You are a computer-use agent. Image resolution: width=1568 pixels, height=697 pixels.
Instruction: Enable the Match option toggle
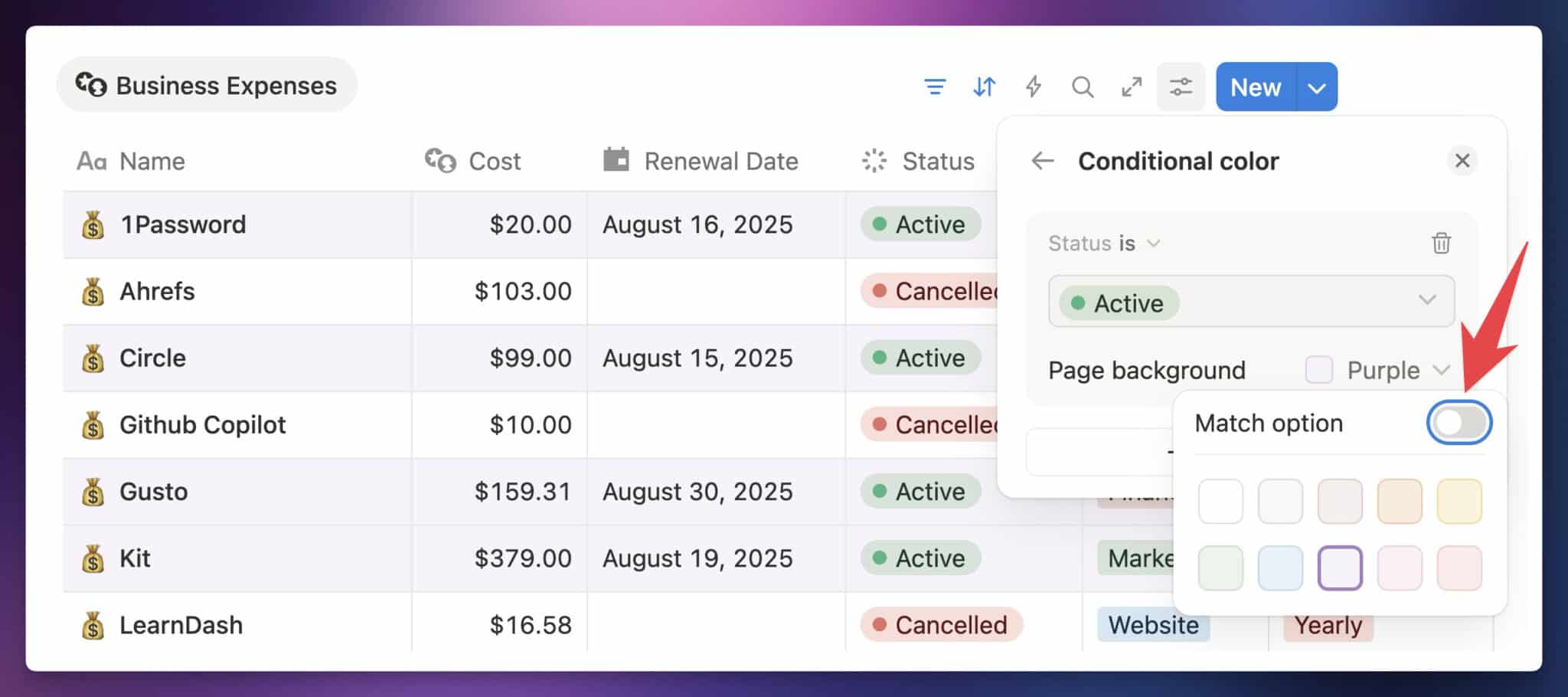click(1458, 422)
